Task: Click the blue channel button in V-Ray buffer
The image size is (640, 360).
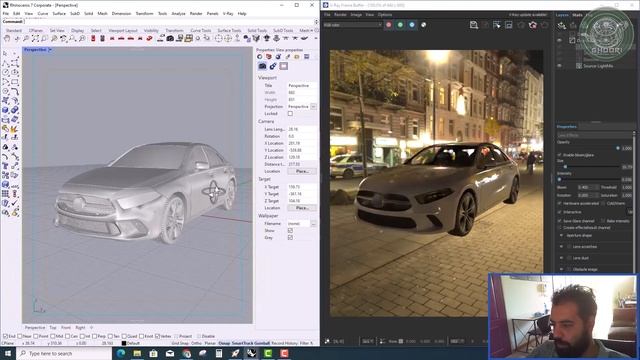Action: point(412,25)
